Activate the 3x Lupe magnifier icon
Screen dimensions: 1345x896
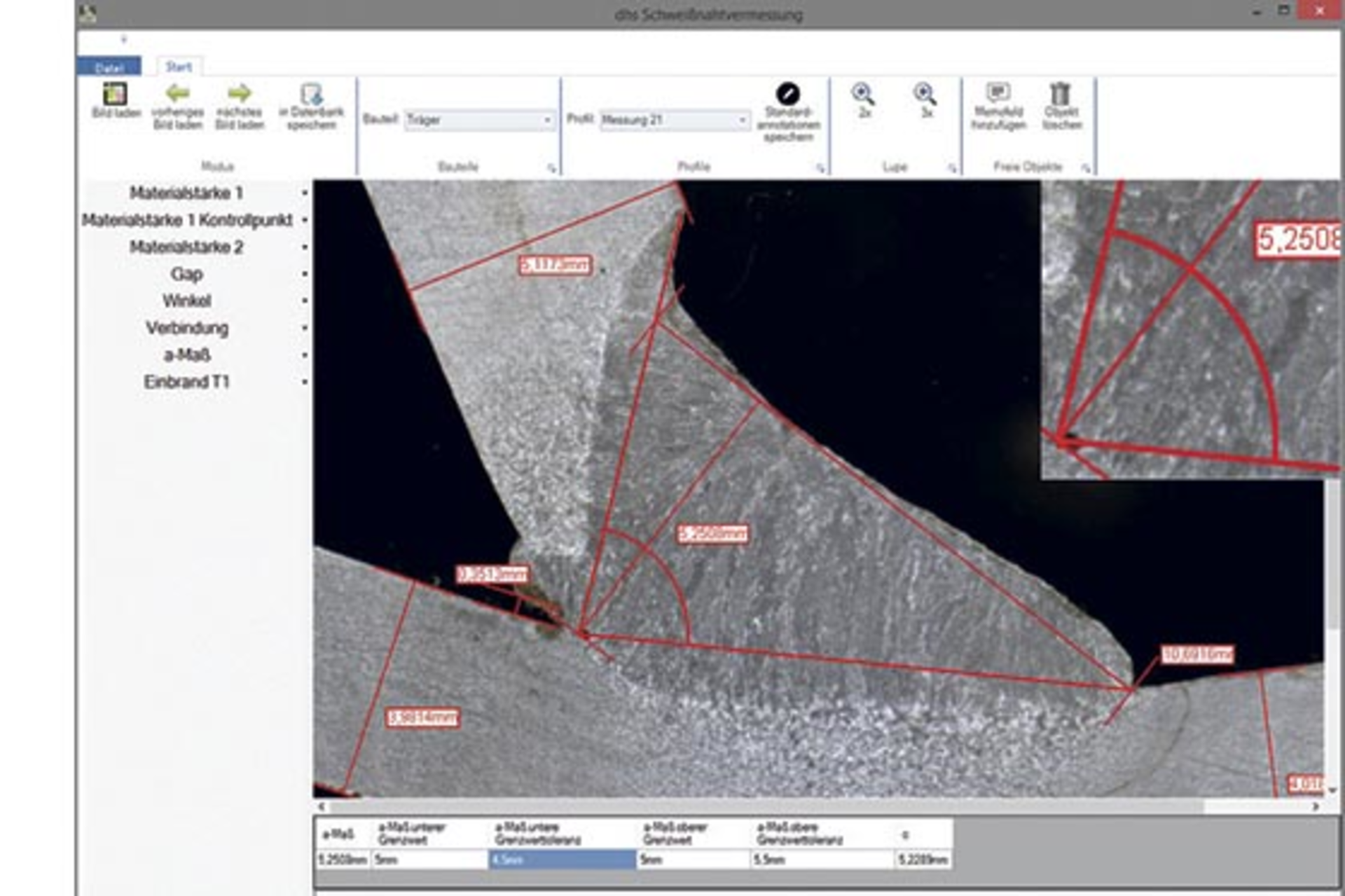click(x=925, y=93)
